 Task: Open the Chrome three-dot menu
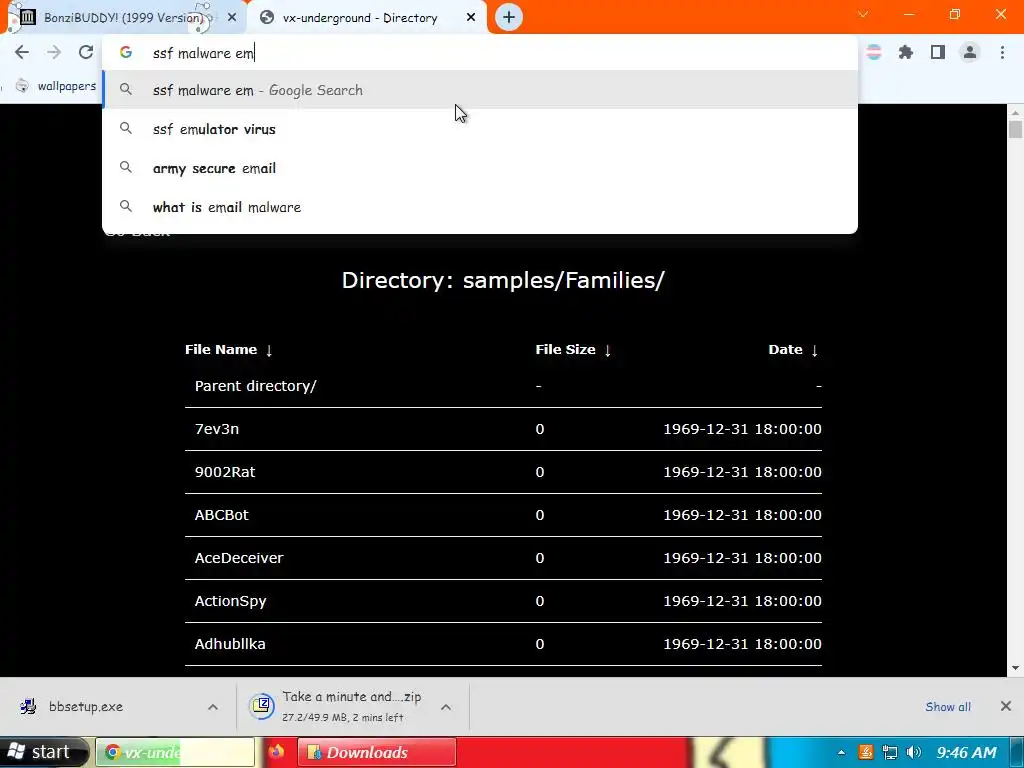point(1002,52)
